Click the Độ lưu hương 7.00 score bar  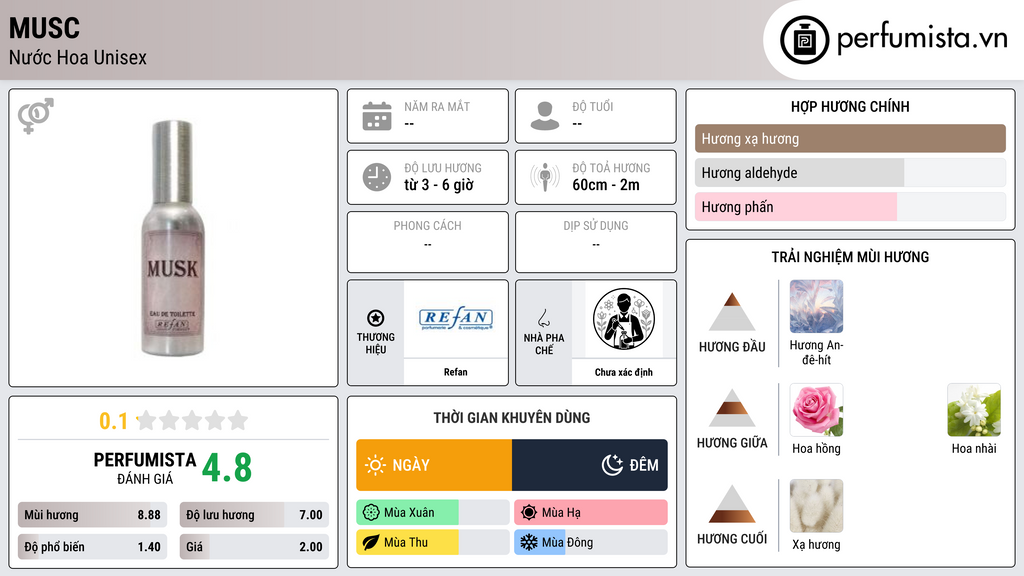[254, 515]
